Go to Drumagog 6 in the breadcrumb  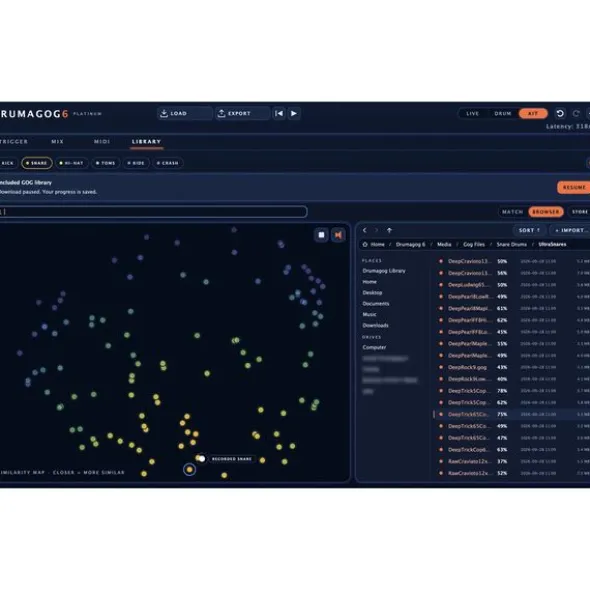point(410,244)
